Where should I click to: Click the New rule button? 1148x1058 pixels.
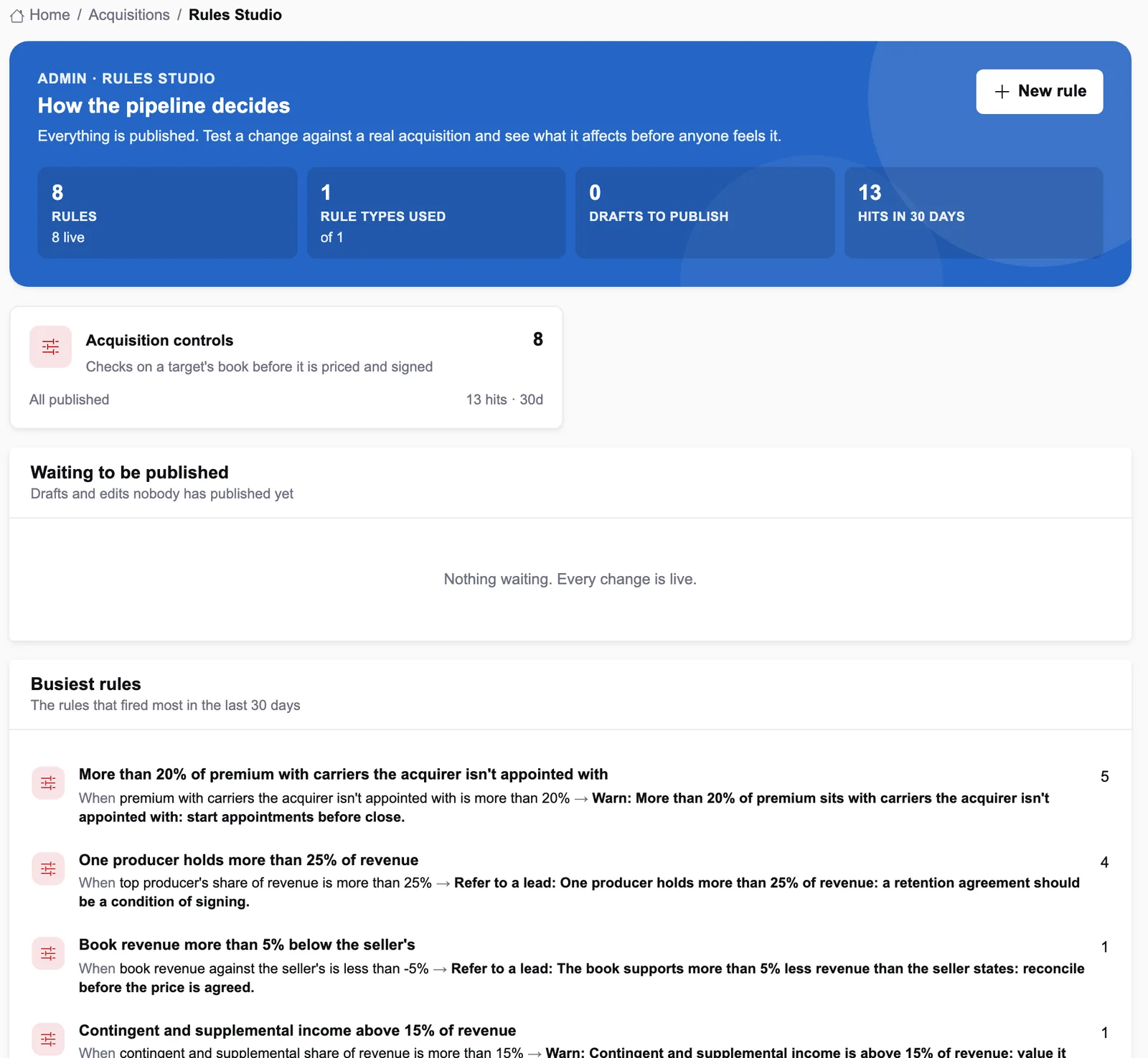coord(1039,92)
